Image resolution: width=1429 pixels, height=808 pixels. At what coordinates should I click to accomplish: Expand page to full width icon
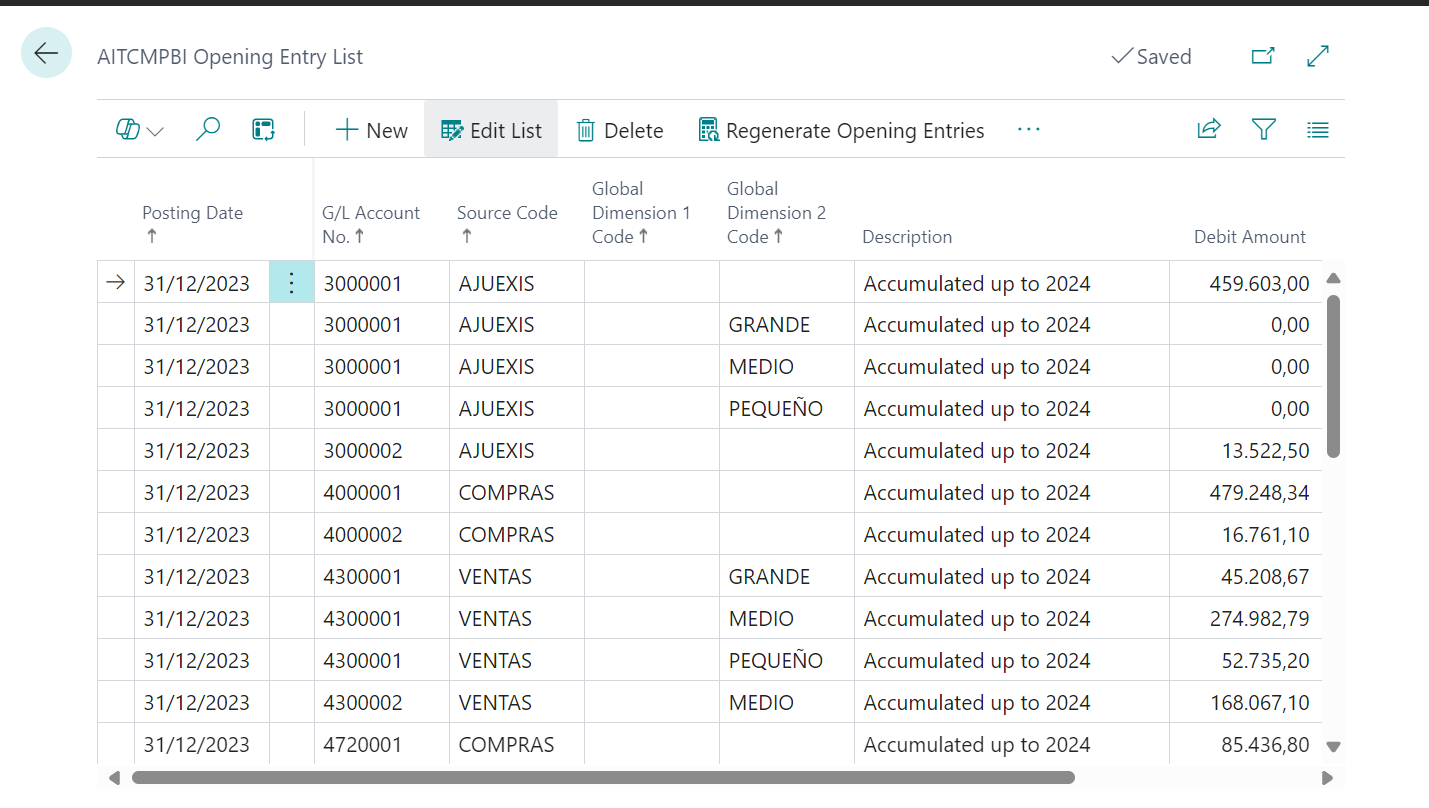(1318, 56)
